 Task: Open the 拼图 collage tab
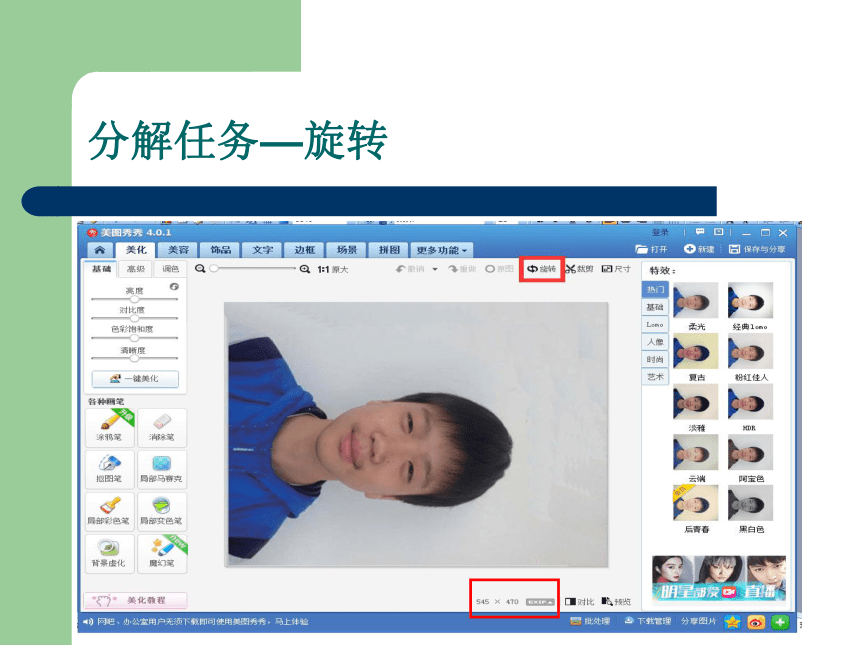[x=389, y=250]
